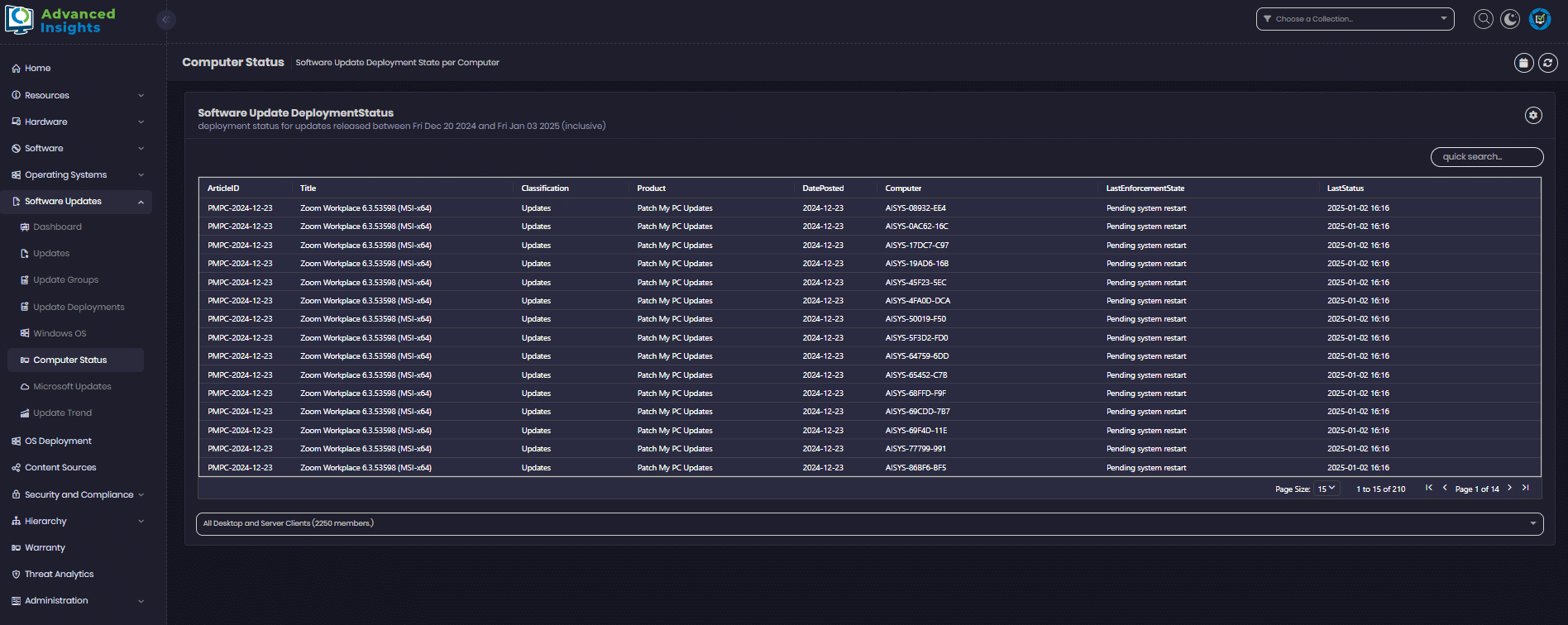This screenshot has width=1568, height=625.
Task: Toggle dark mode with the moon icon
Action: point(1510,19)
